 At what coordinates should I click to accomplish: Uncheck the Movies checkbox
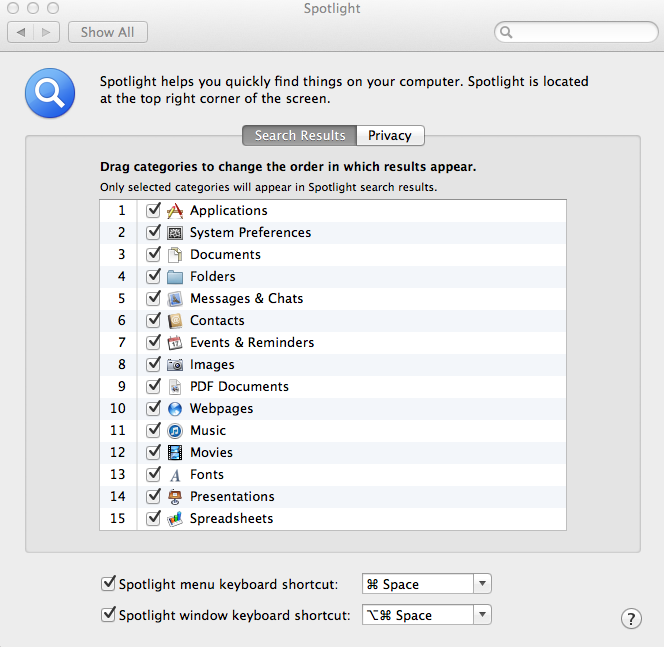click(153, 452)
